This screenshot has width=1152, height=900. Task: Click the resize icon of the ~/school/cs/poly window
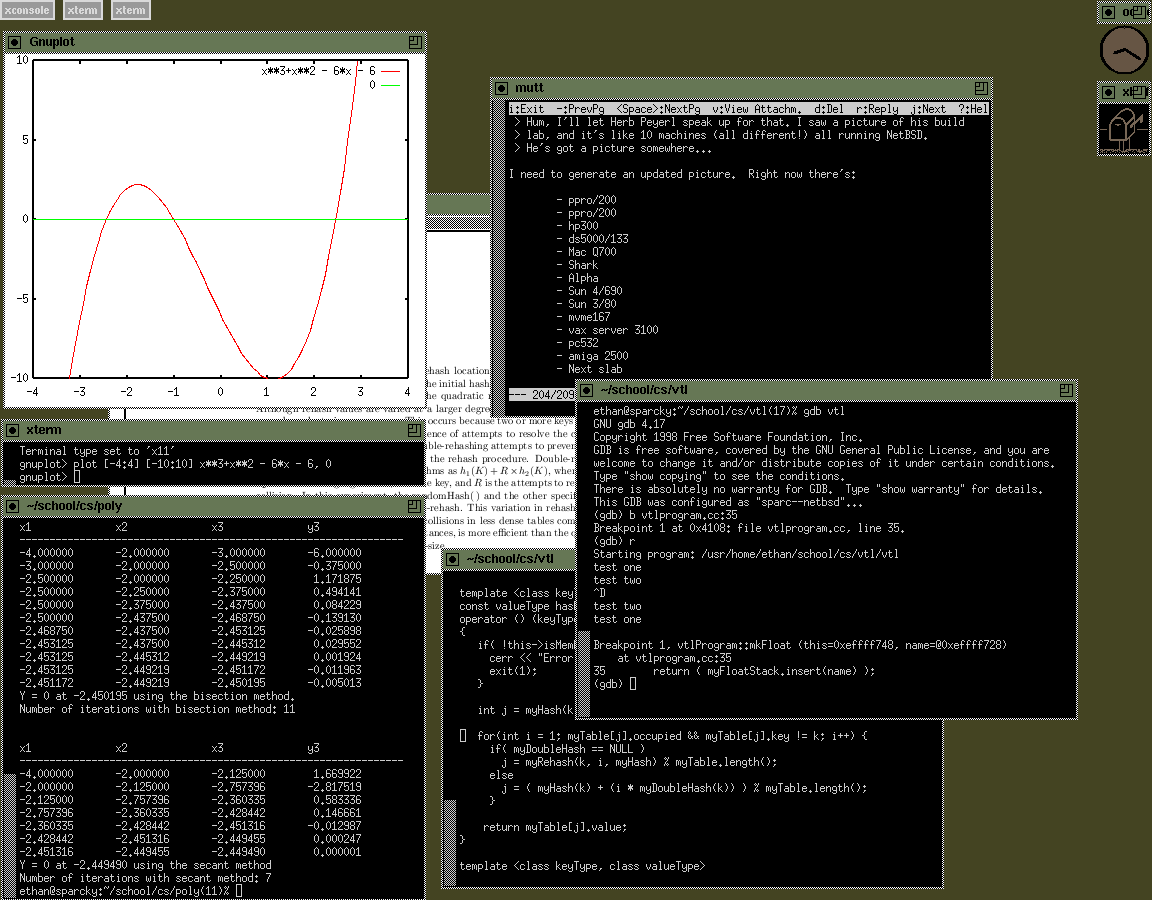coord(414,505)
